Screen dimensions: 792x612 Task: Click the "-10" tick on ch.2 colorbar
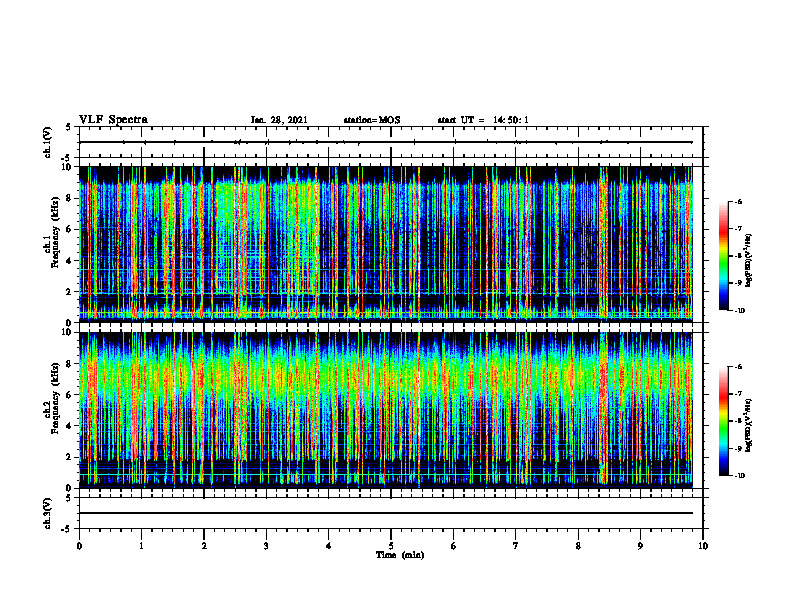(739, 475)
